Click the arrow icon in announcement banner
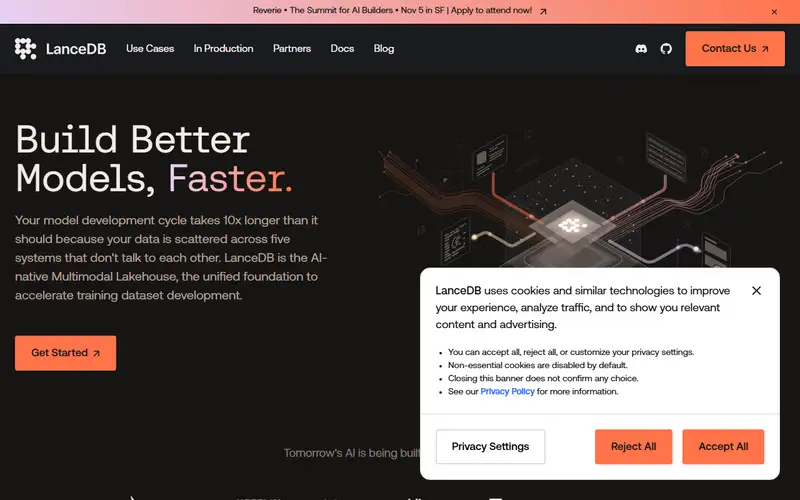 point(543,11)
